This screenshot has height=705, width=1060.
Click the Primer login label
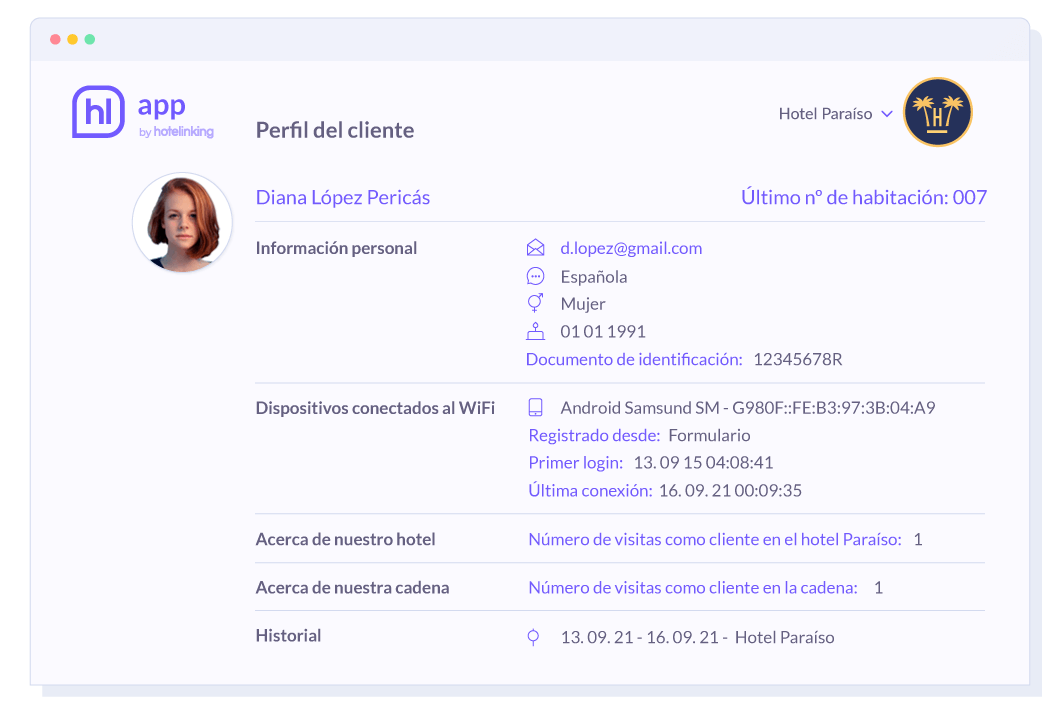576,462
